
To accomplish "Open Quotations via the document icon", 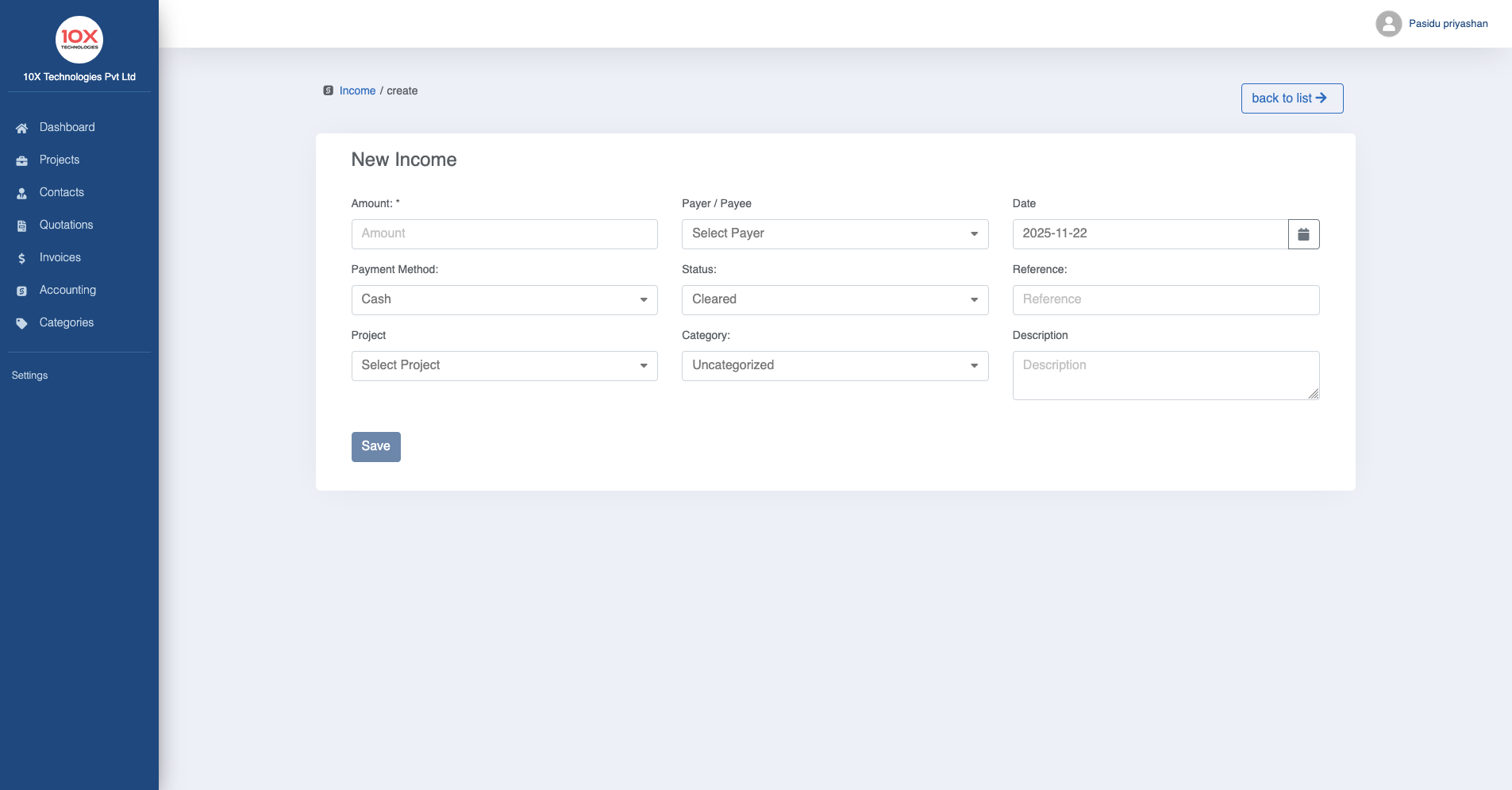I will [x=21, y=225].
